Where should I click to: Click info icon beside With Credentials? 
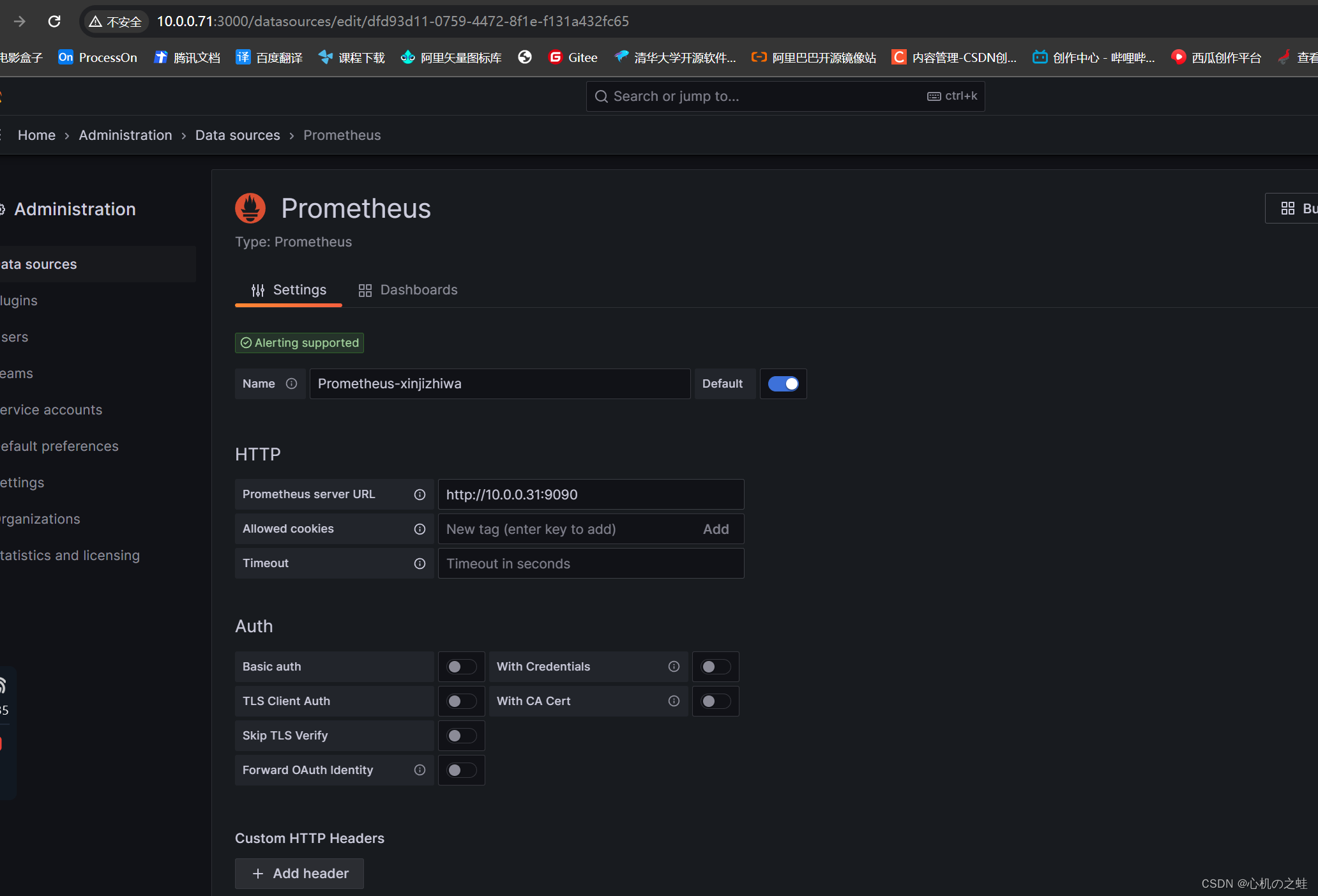[x=674, y=667]
